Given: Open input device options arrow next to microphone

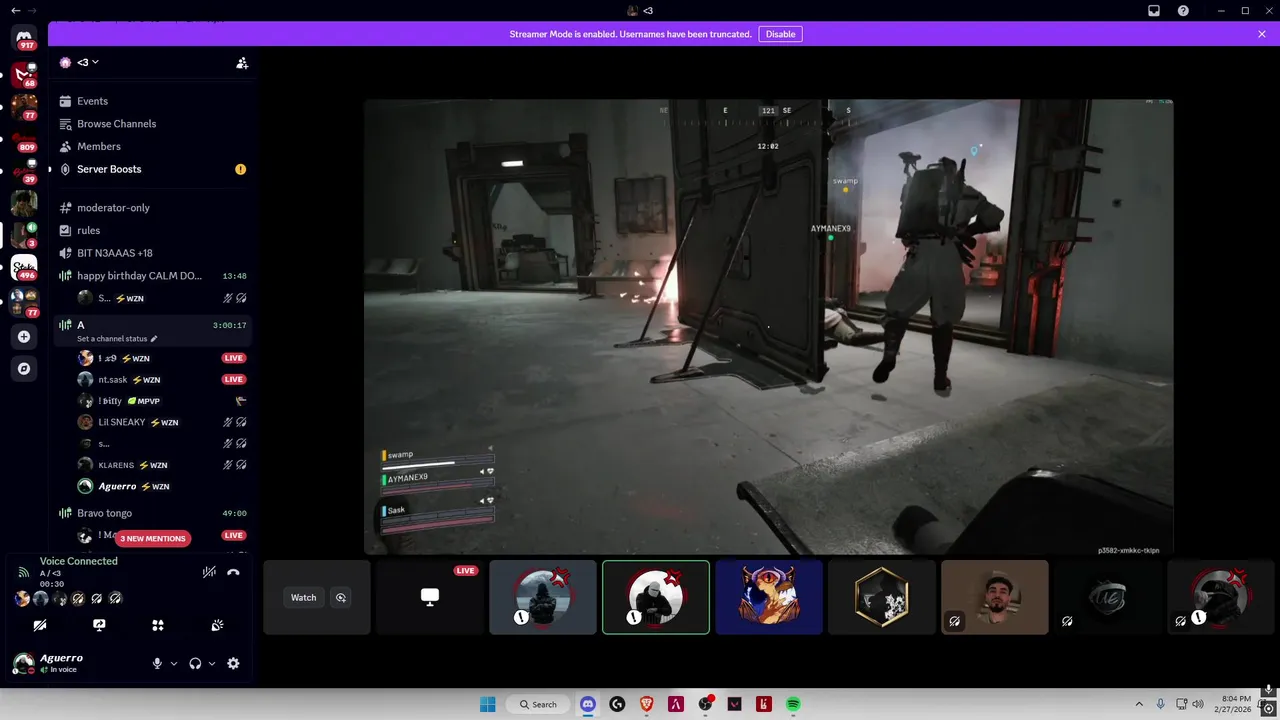Looking at the screenshot, I should point(174,663).
